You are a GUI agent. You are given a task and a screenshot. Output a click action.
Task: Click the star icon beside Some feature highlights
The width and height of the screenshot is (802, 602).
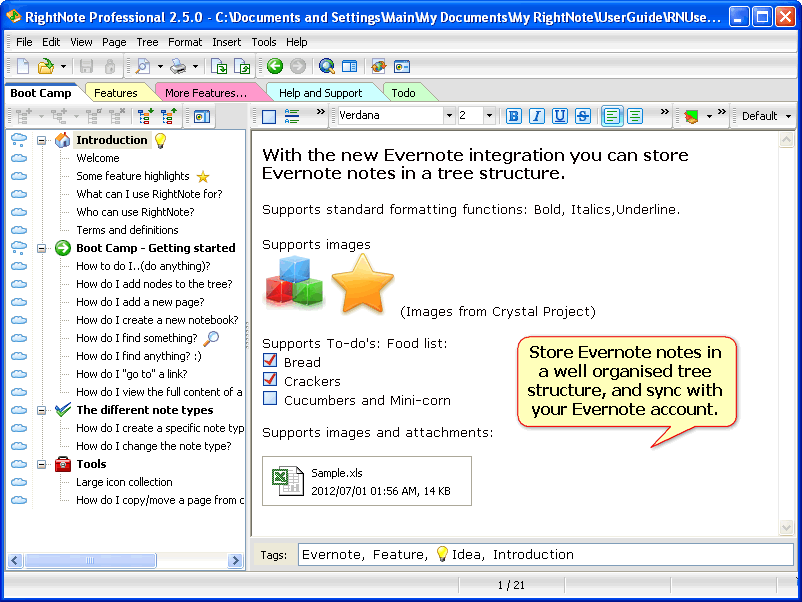(203, 176)
